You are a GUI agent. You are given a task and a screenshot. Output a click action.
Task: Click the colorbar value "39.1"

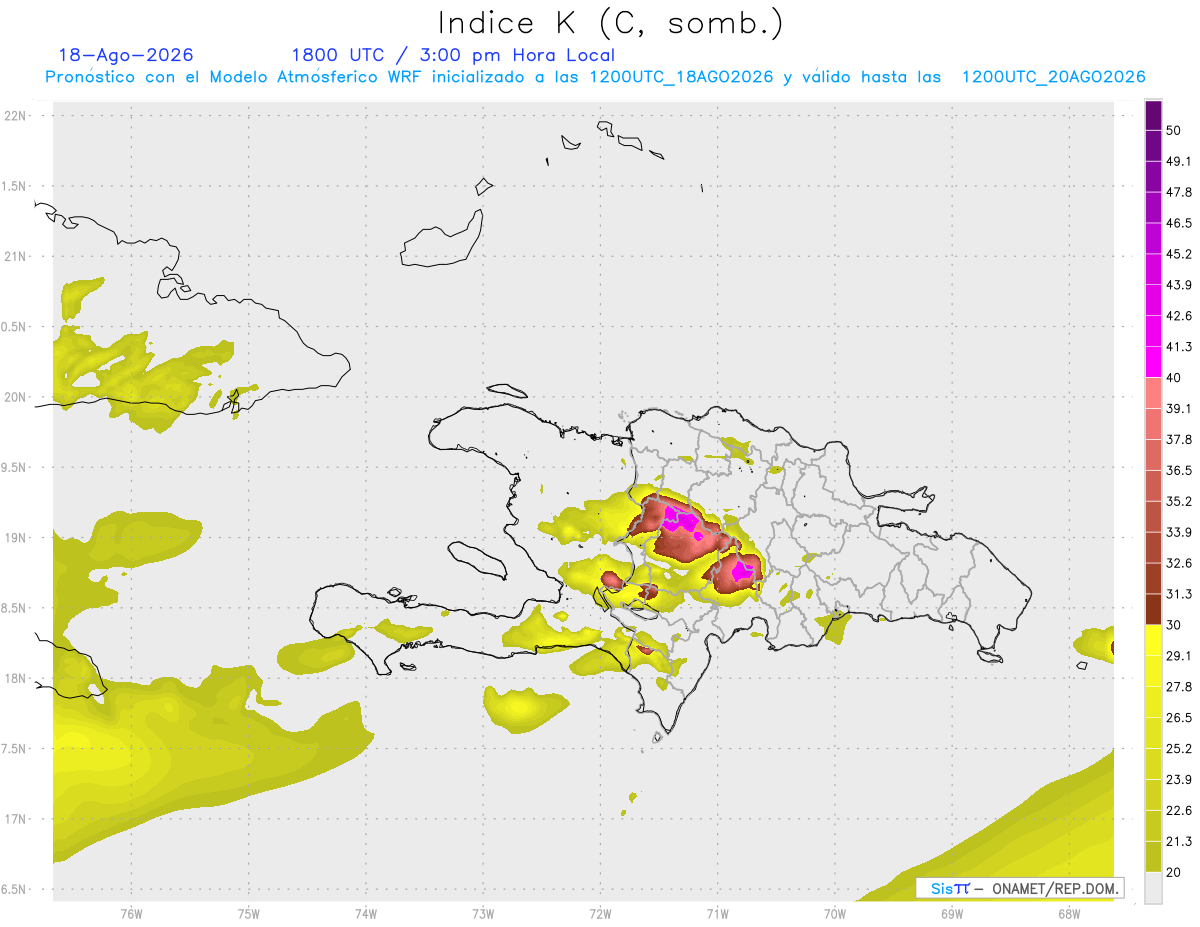pos(1179,409)
